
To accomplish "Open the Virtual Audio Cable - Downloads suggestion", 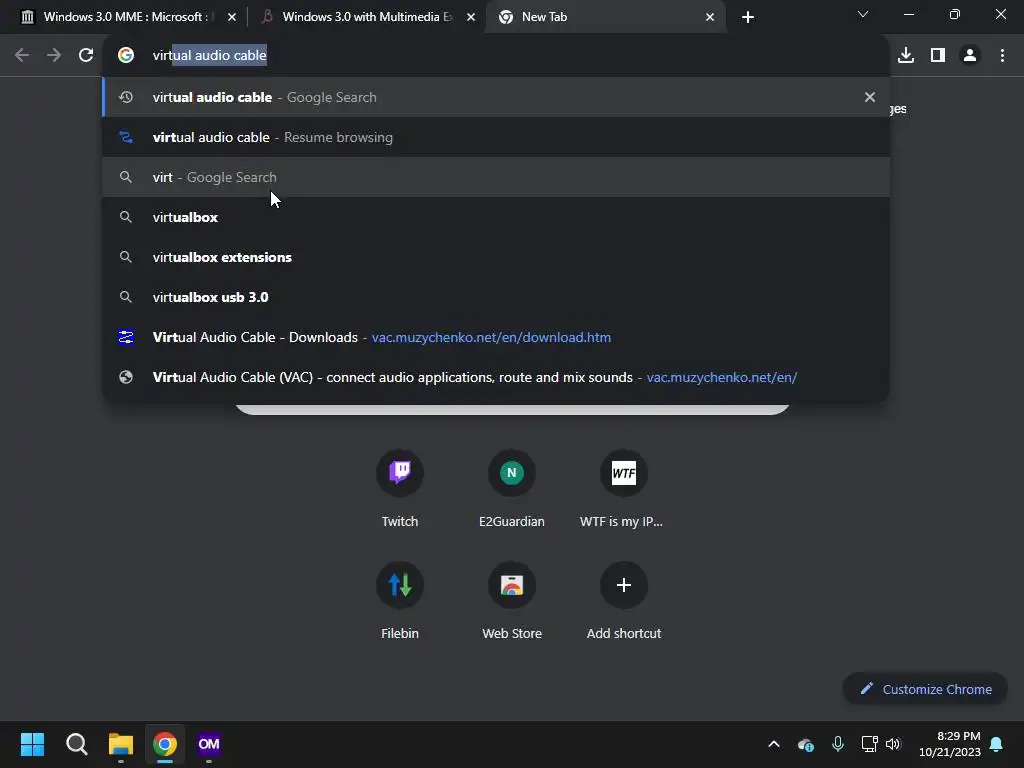I will [496, 337].
